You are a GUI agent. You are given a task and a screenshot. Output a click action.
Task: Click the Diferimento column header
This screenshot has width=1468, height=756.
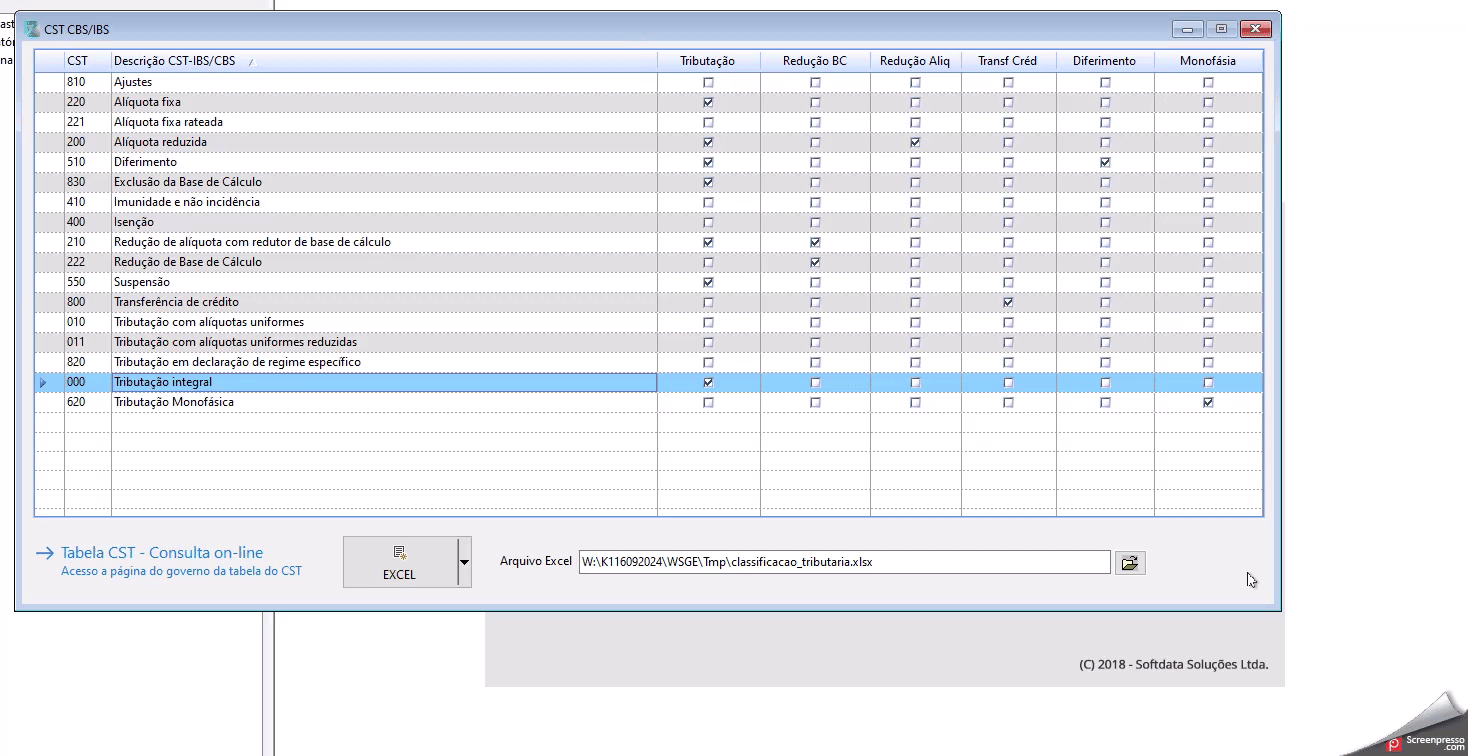click(1105, 61)
